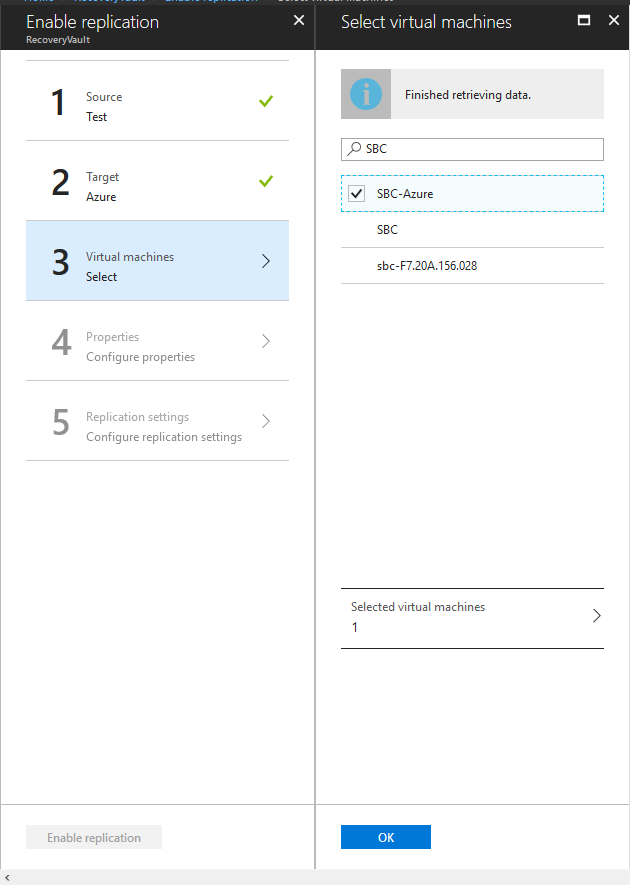Click the Properties step chevron
The image size is (630, 885).
pyautogui.click(x=266, y=341)
